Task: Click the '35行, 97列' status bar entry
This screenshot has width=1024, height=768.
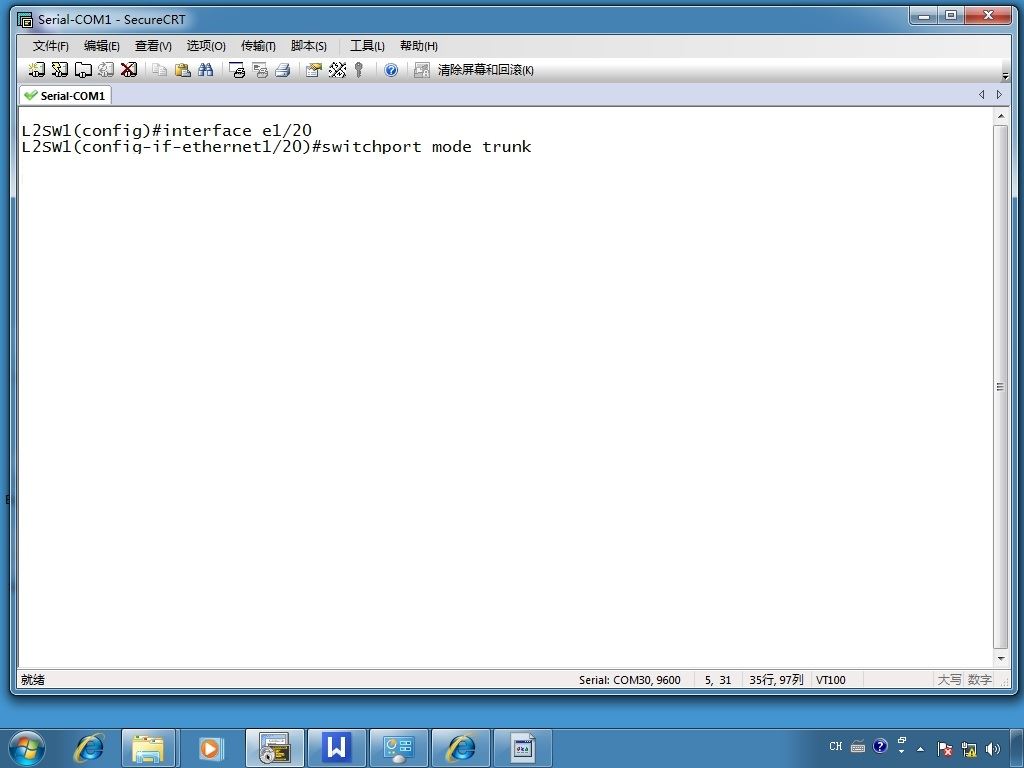Action: (x=776, y=680)
